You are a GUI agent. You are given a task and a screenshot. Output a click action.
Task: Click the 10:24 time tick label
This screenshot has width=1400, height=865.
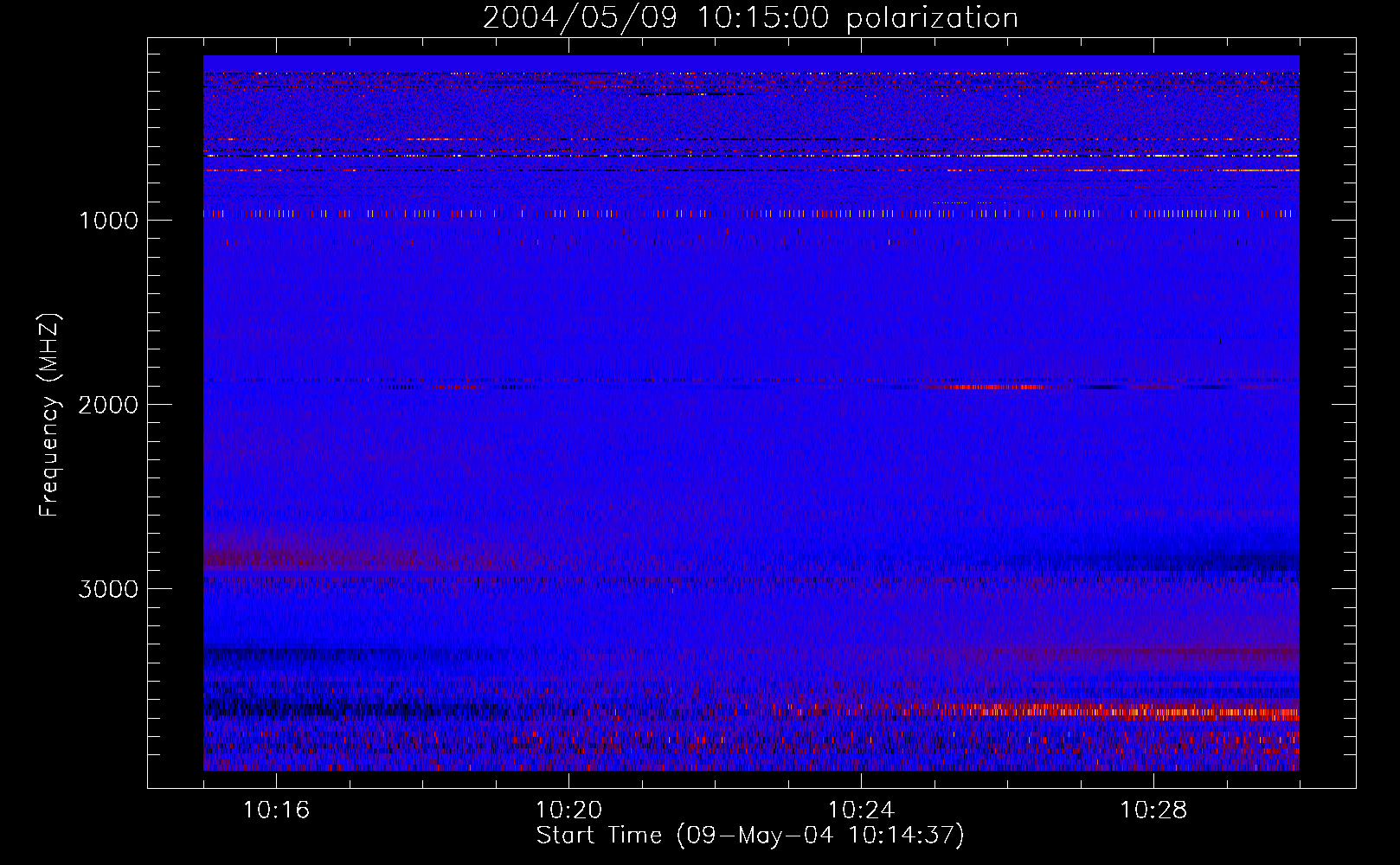(x=861, y=811)
